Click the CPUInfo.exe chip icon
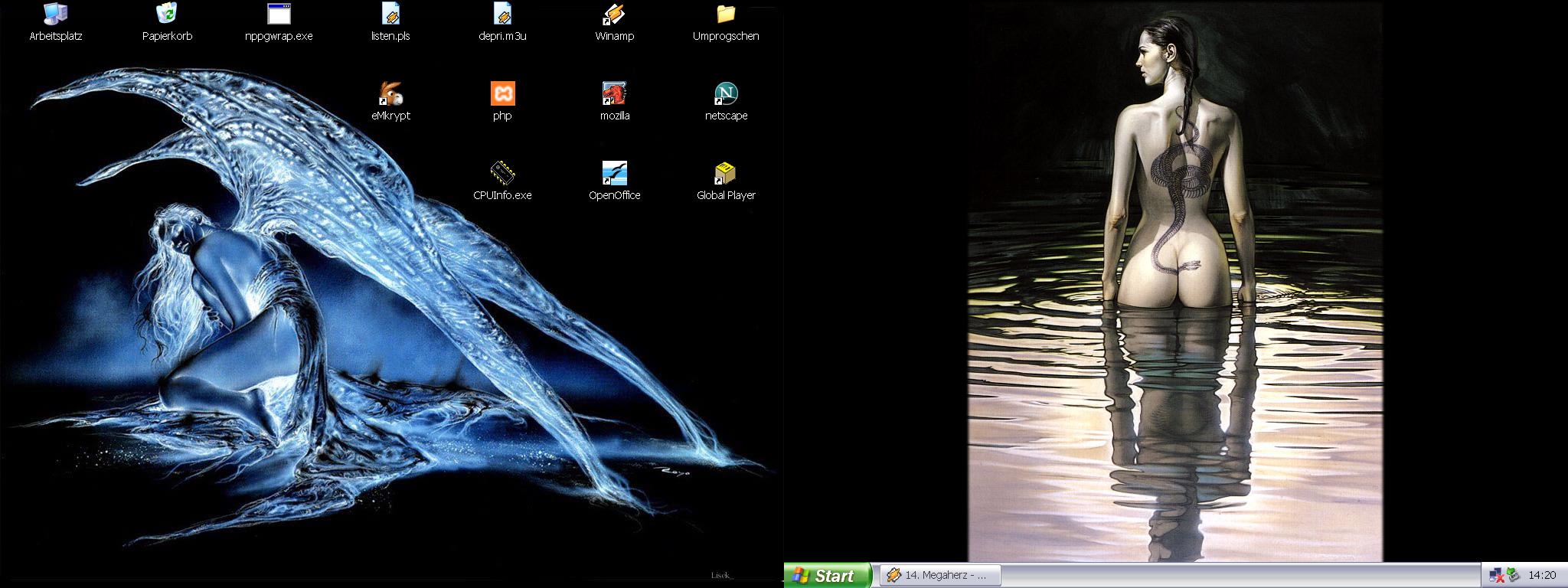The height and width of the screenshot is (588, 1568). click(x=502, y=174)
